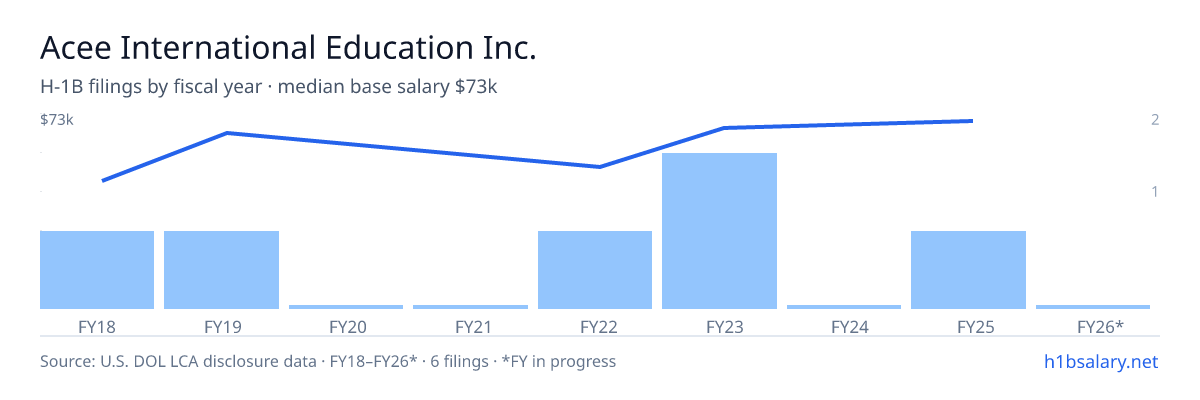Click the salary line point above FY19
Image resolution: width=1200 pixels, height=400 pixels.
click(x=228, y=133)
